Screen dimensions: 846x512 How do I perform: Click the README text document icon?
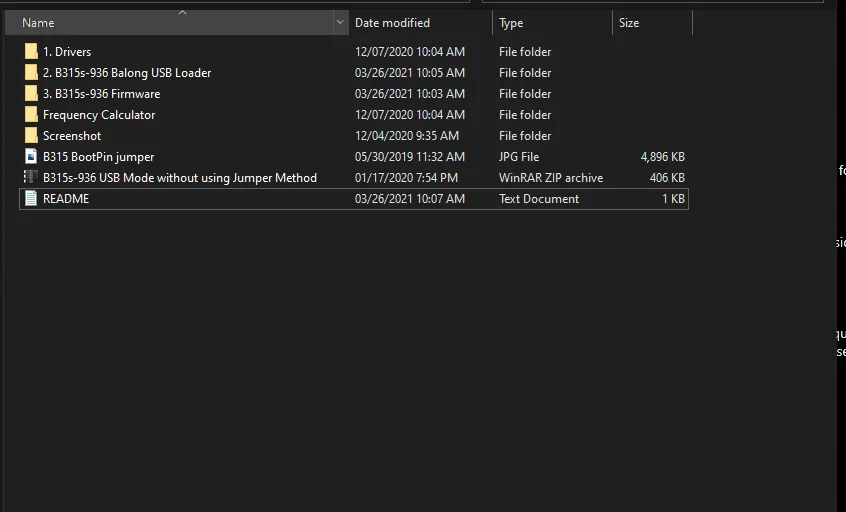[x=31, y=199]
